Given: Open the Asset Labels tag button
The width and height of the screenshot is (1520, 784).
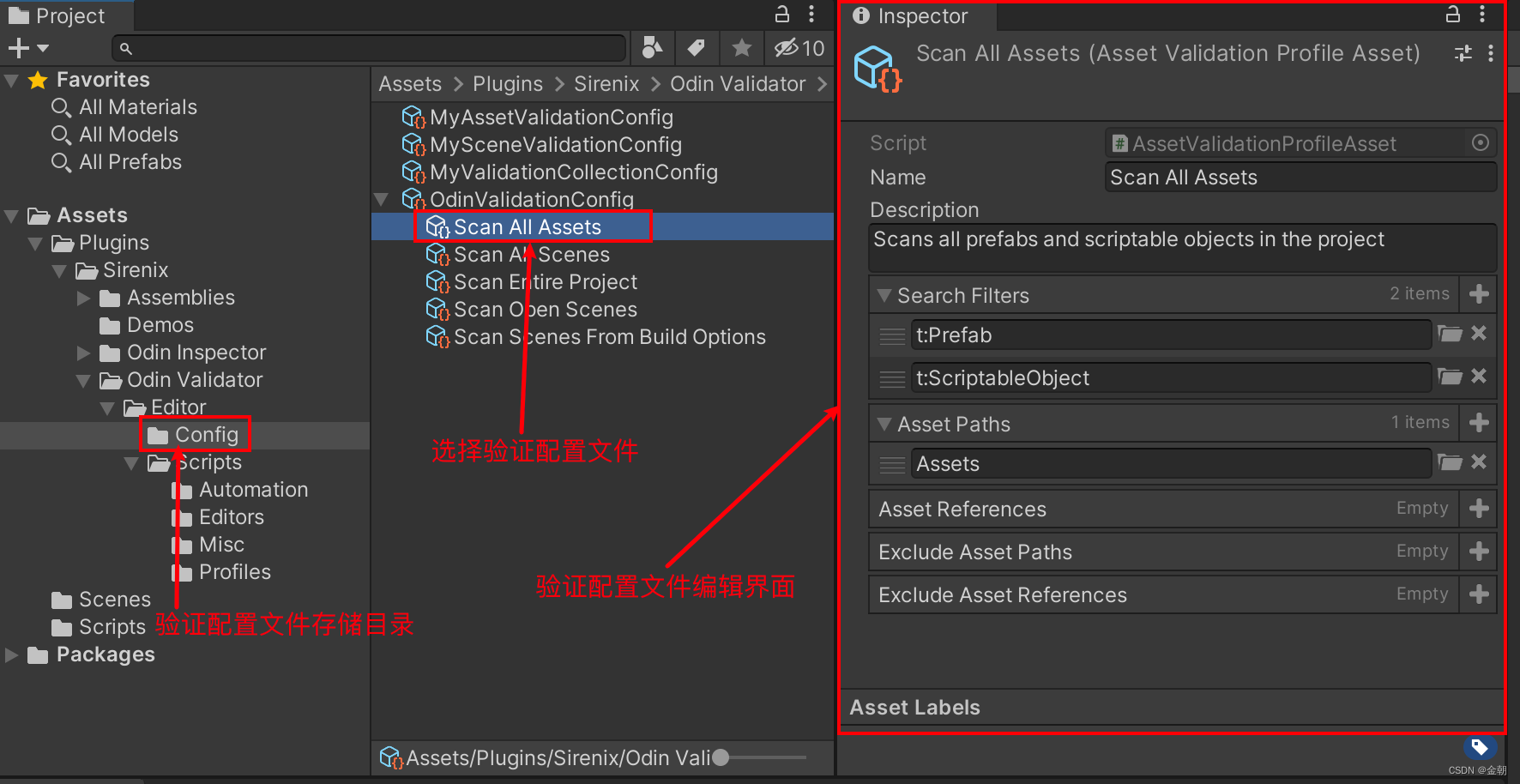Looking at the screenshot, I should 1479,748.
